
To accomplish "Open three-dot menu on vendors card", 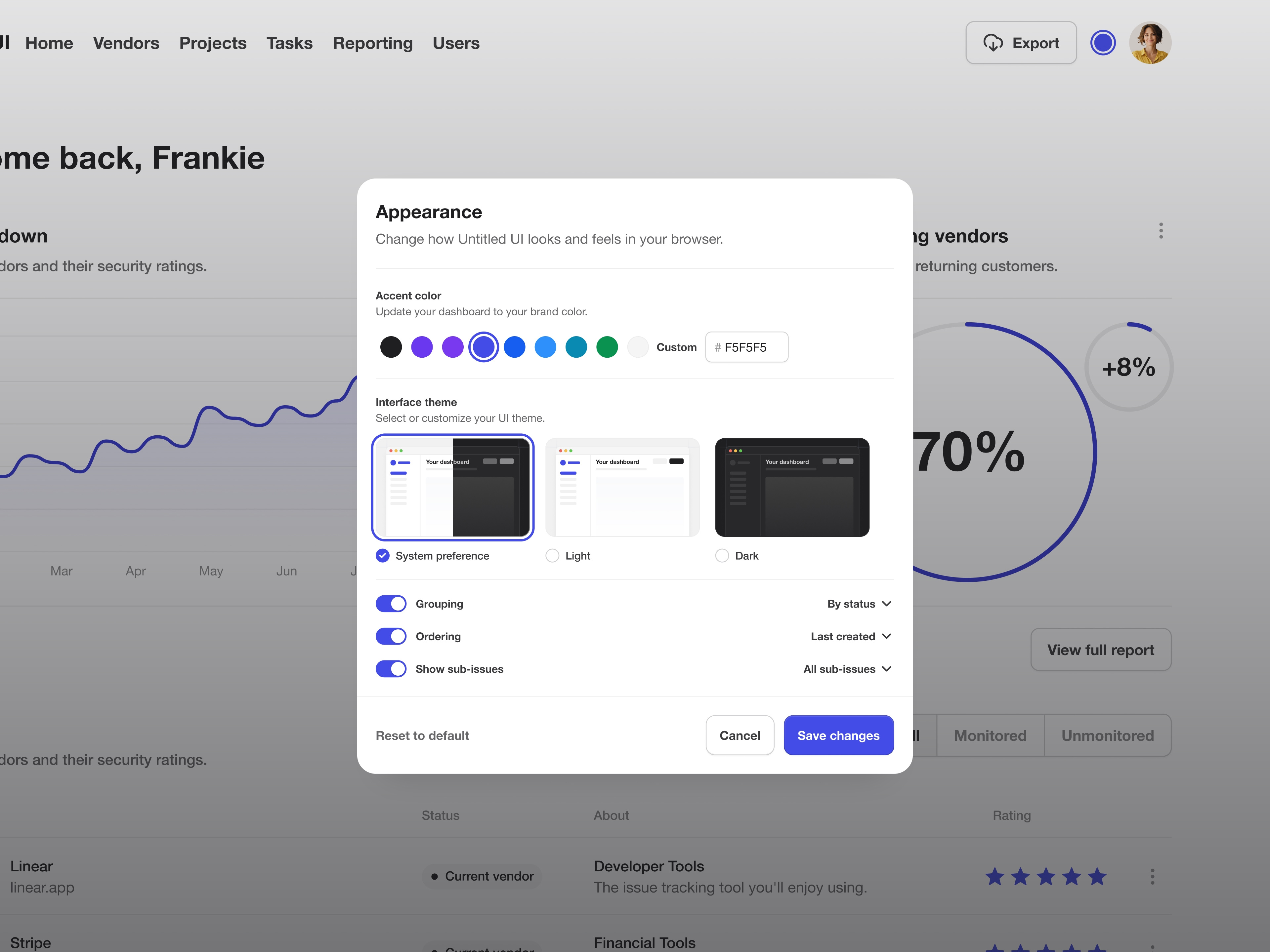I will (x=1160, y=231).
